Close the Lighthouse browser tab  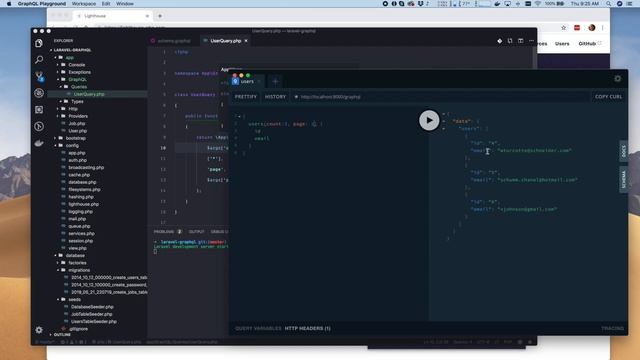(147, 16)
